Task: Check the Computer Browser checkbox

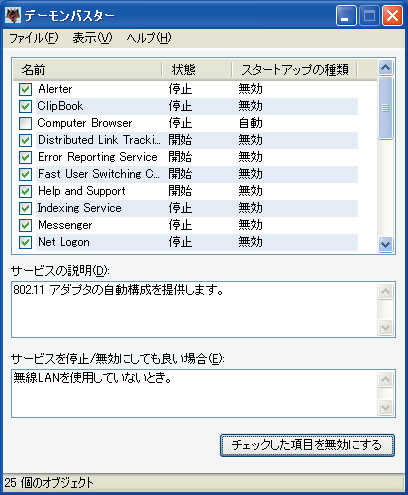Action: pyautogui.click(x=25, y=123)
